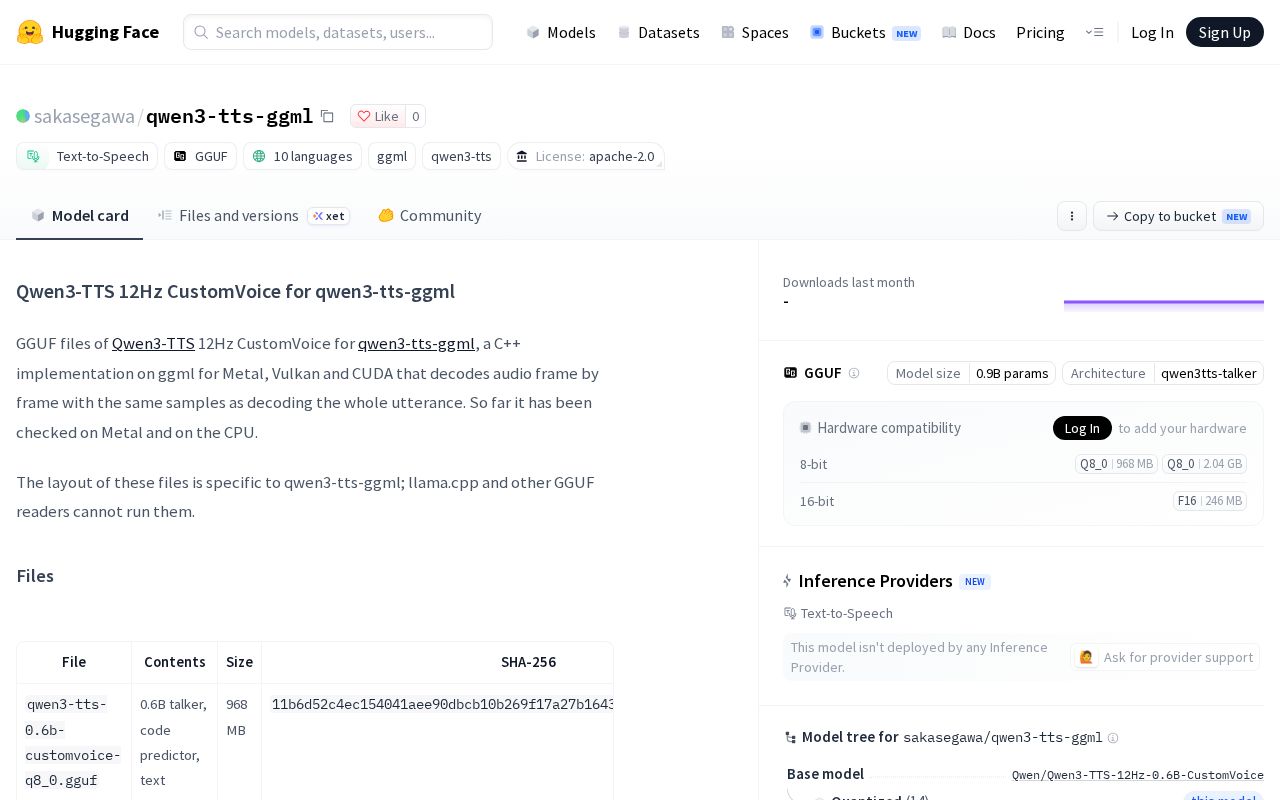Open base model Qwen3-TTS-12Hz-0.6B-CustomVoice link
This screenshot has width=1280, height=800.
1138,775
